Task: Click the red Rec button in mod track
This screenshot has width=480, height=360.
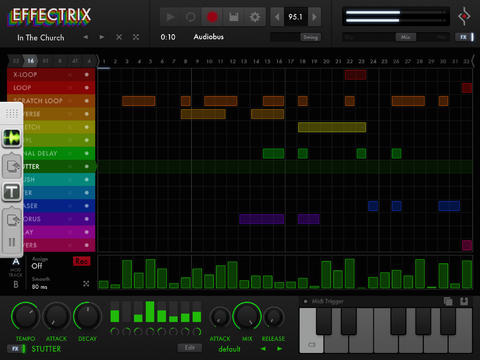Action: (81, 261)
